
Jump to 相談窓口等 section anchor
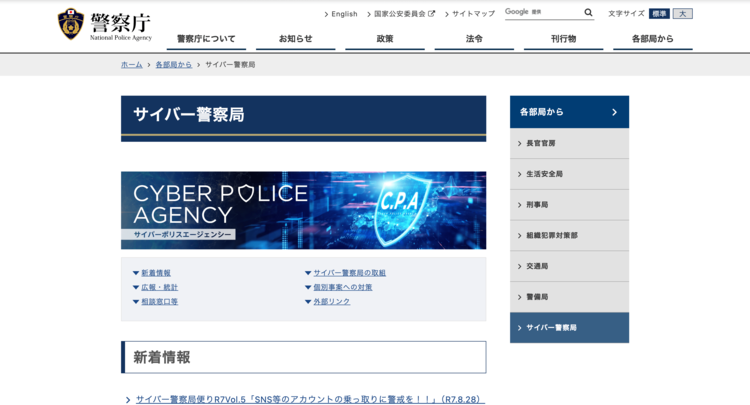pos(159,302)
